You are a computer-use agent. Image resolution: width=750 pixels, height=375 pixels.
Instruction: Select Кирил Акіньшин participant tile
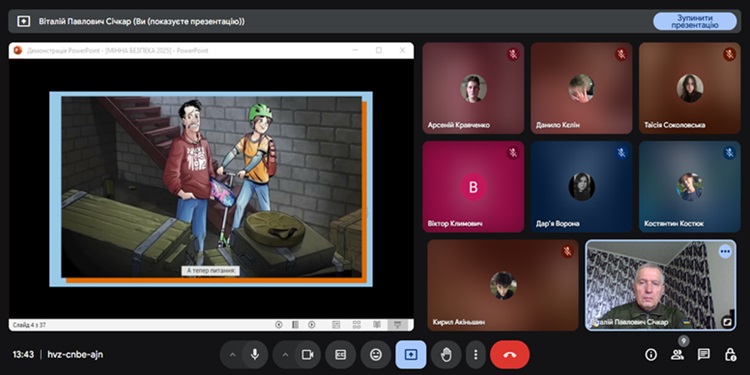503,285
